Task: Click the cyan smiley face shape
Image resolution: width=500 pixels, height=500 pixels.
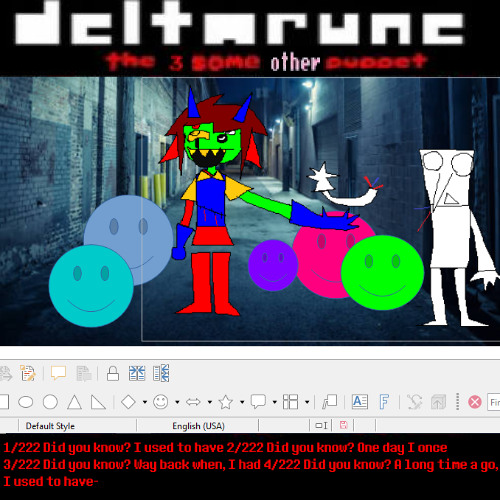Action: (91, 286)
